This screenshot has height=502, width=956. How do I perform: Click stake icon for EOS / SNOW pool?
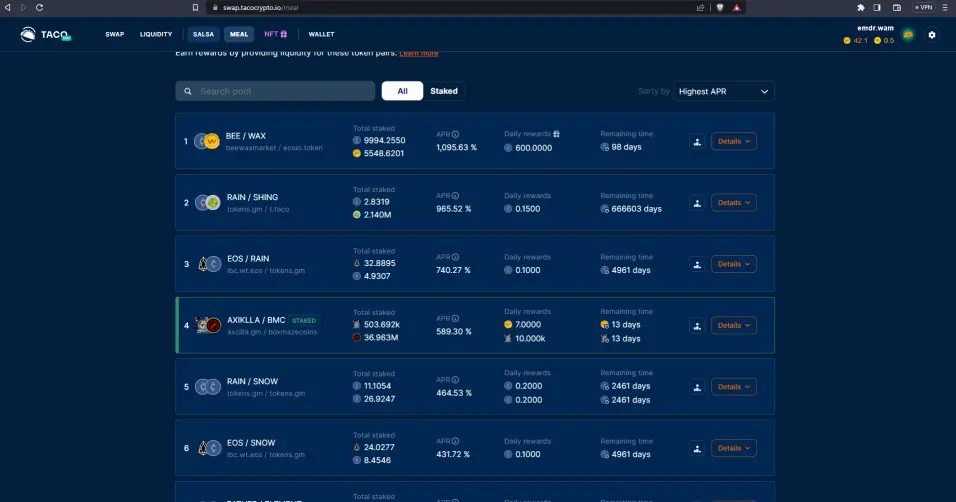point(697,448)
